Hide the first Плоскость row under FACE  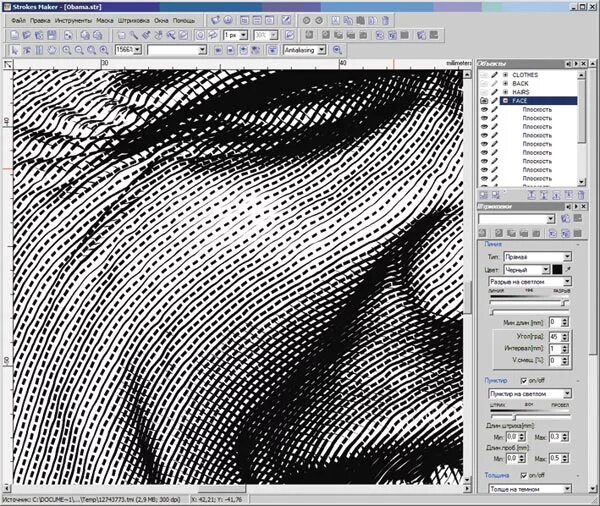[484, 109]
